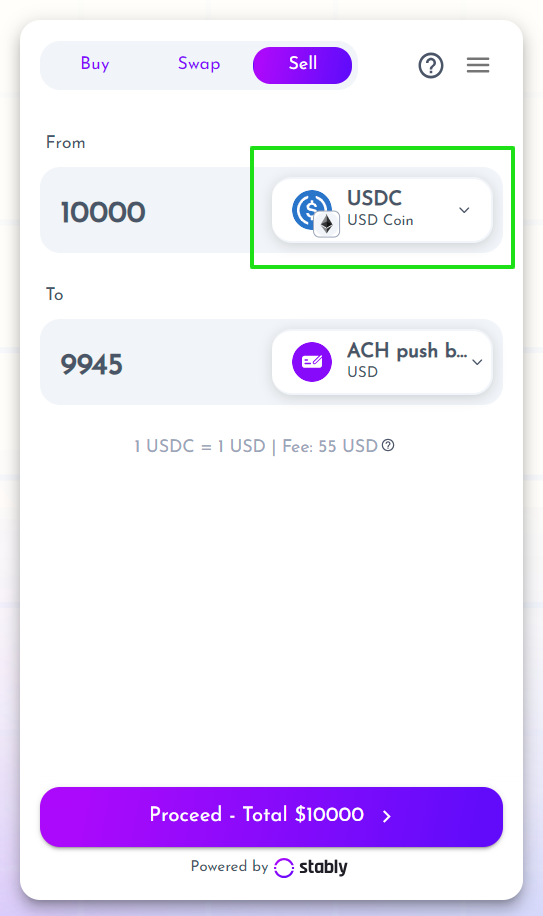Expand the USDC currency chevron

click(x=464, y=210)
